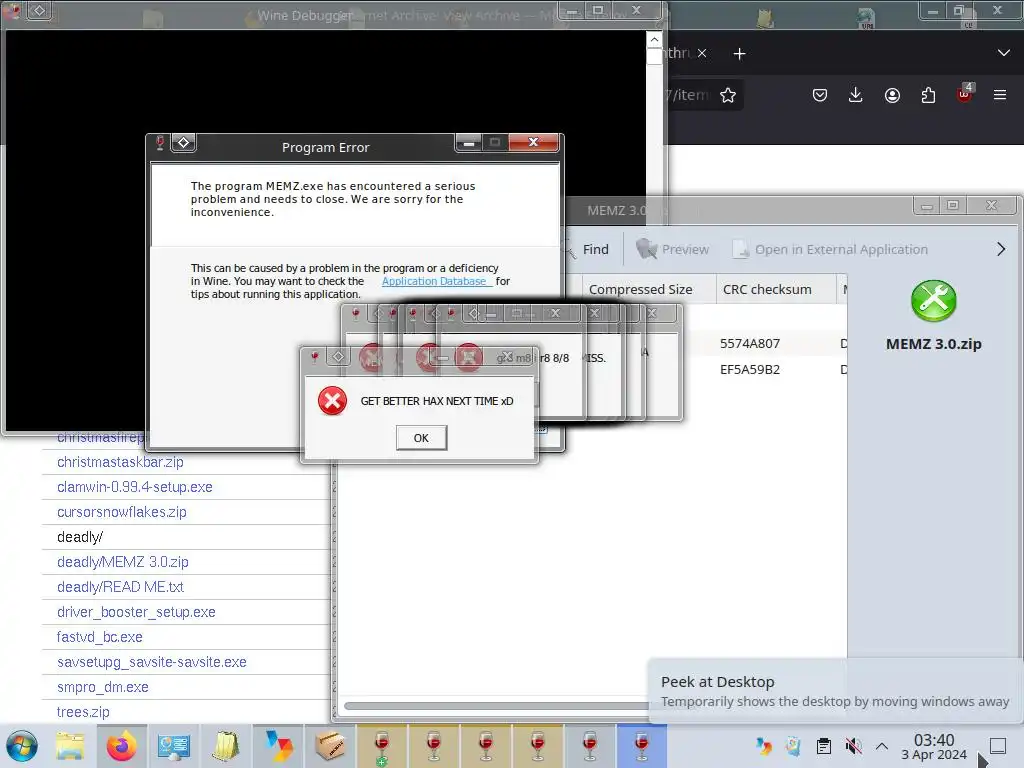Click the wine glass taskbar icon with green plus
Screen dimensions: 1024x768
pos(381,746)
